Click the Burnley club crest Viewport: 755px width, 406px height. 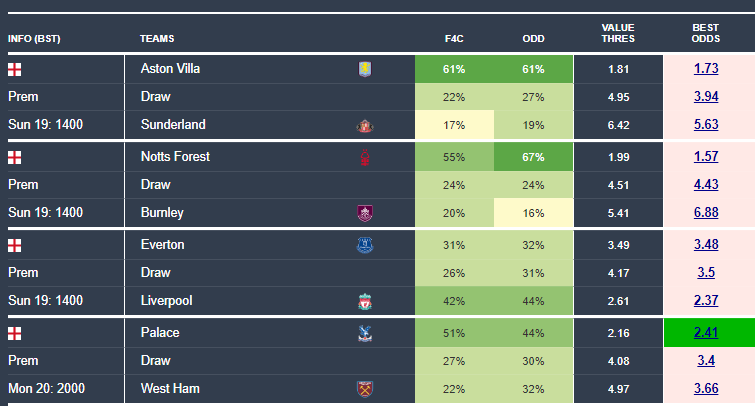364,213
